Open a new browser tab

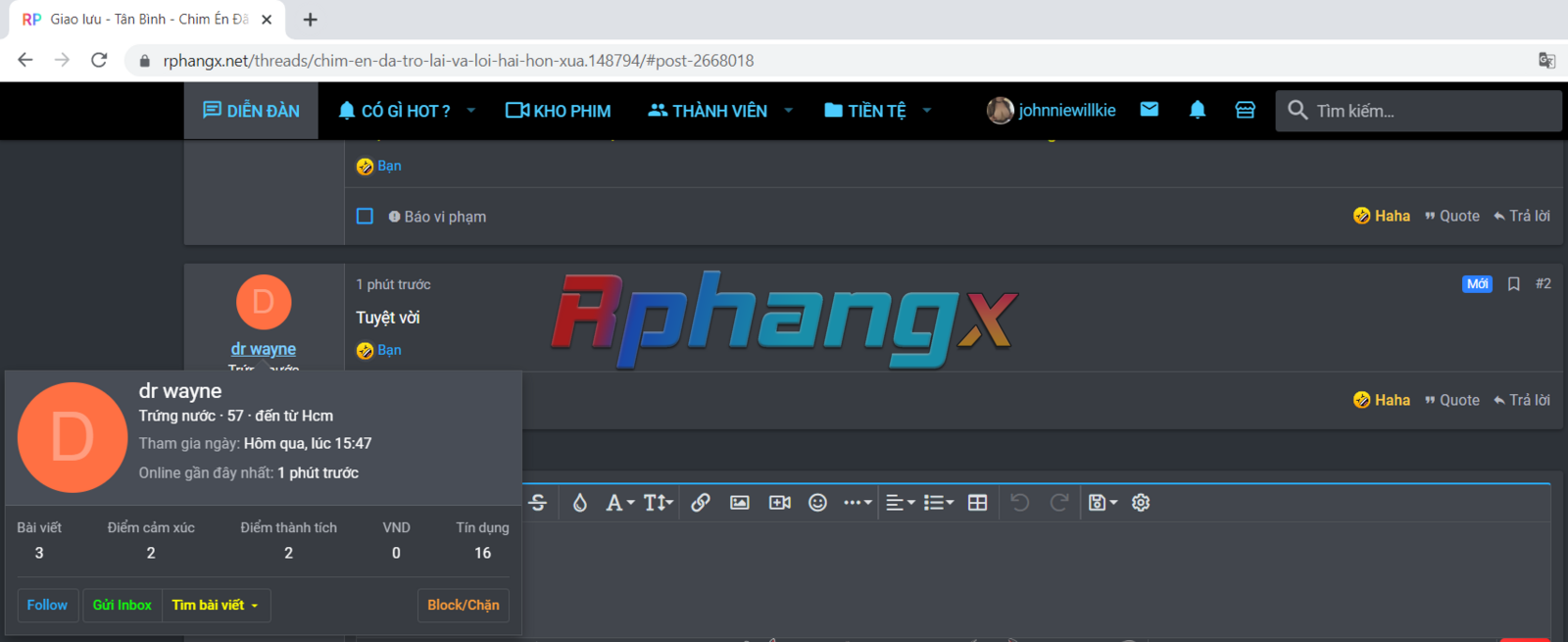(x=310, y=20)
